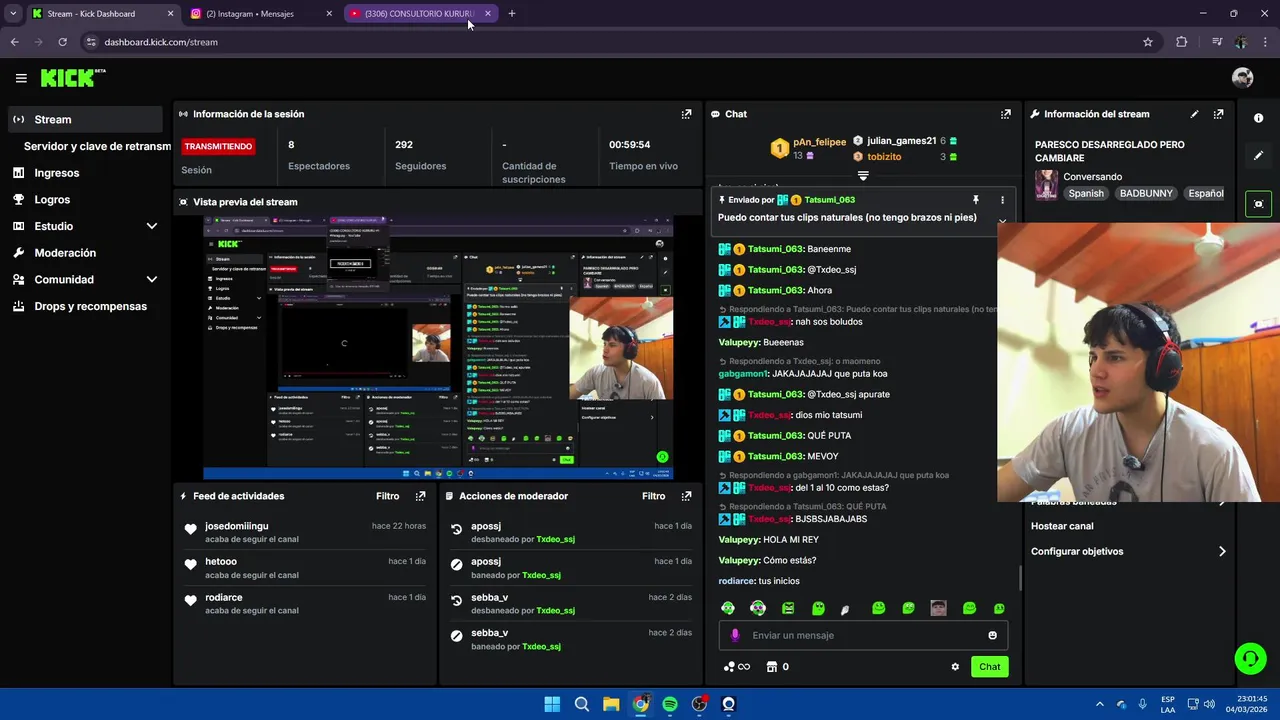This screenshot has height=720, width=1280.
Task: Click the Conversando category thumbnail
Action: (x=1046, y=185)
